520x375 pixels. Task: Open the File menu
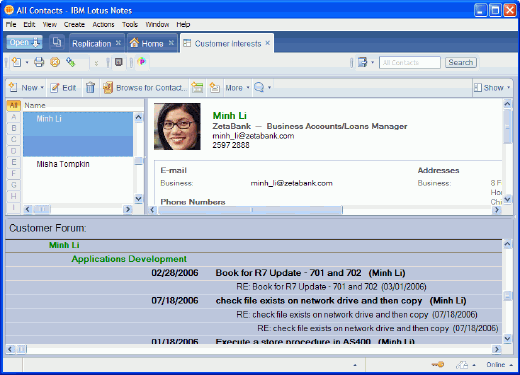point(11,24)
